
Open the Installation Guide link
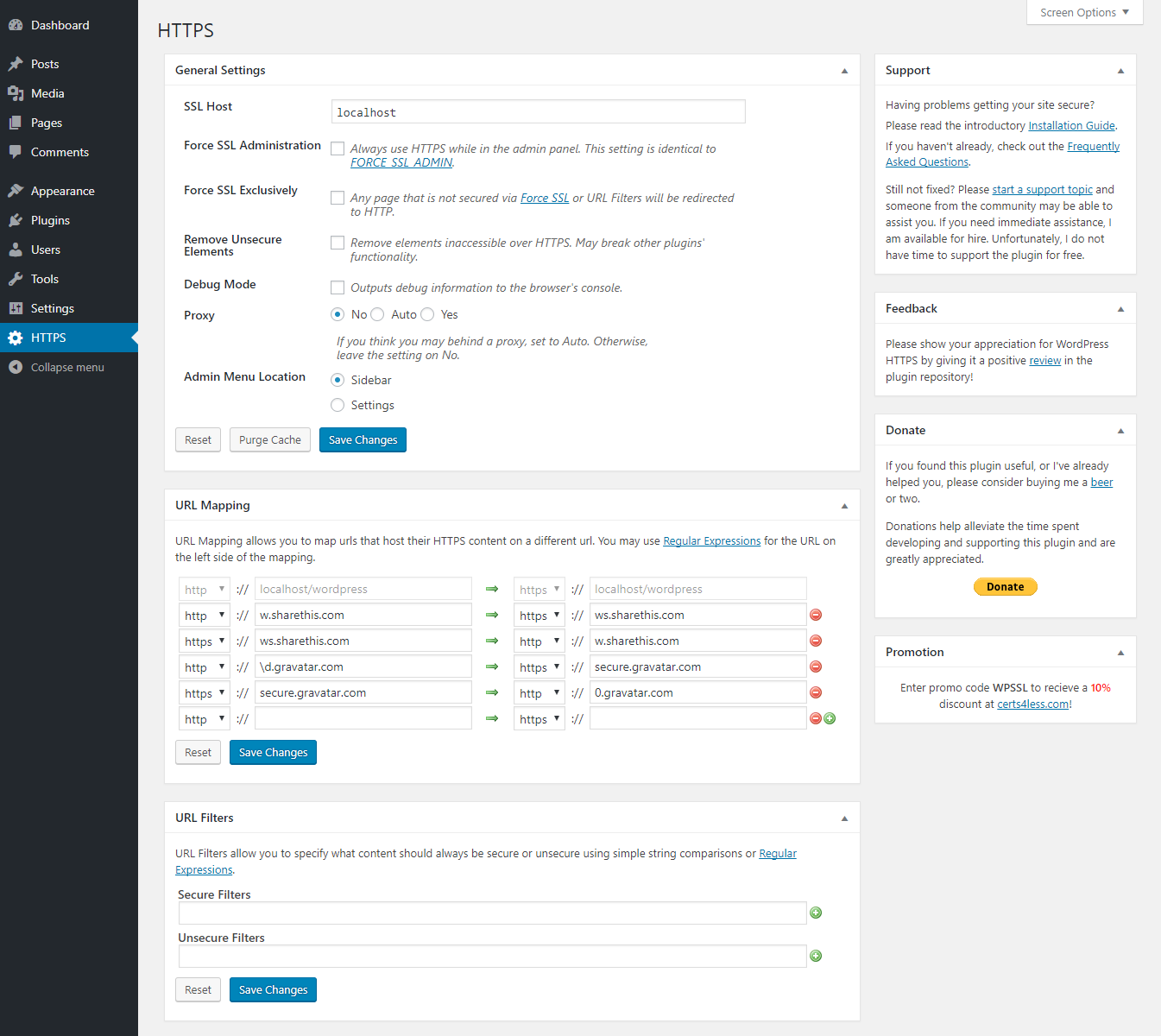coord(1071,125)
